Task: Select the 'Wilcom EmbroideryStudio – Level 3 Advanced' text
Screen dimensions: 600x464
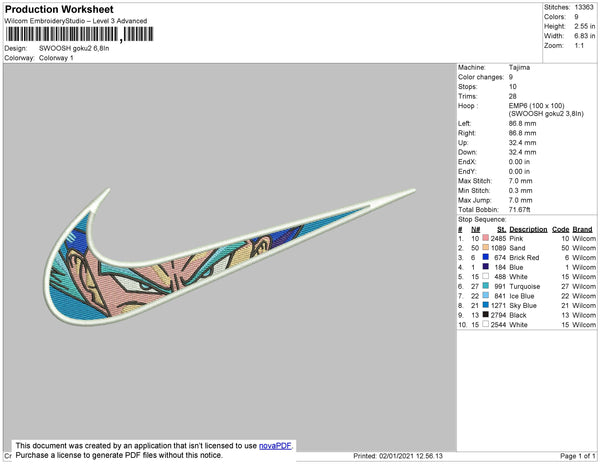Action: click(76, 21)
